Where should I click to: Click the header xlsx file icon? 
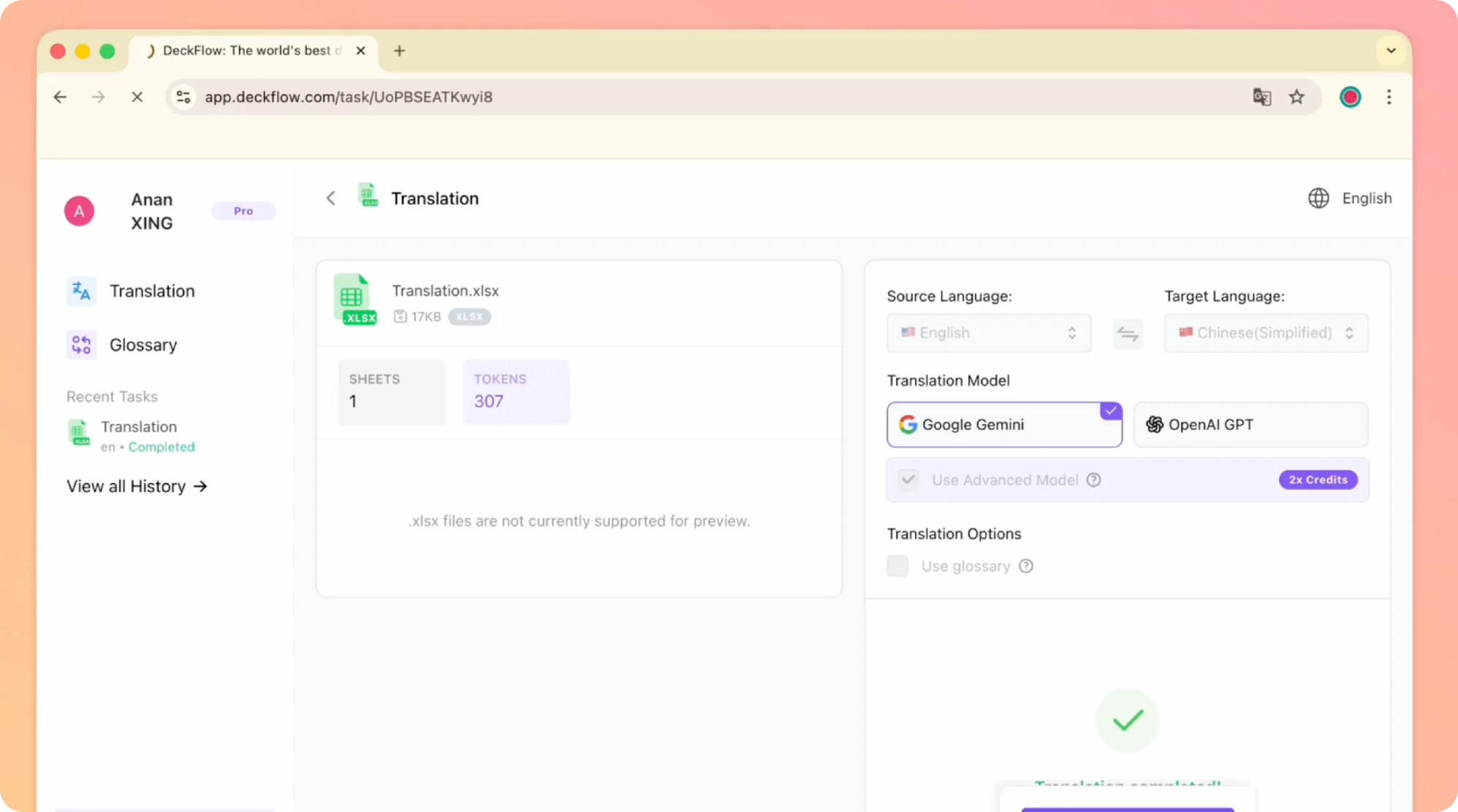tap(368, 195)
